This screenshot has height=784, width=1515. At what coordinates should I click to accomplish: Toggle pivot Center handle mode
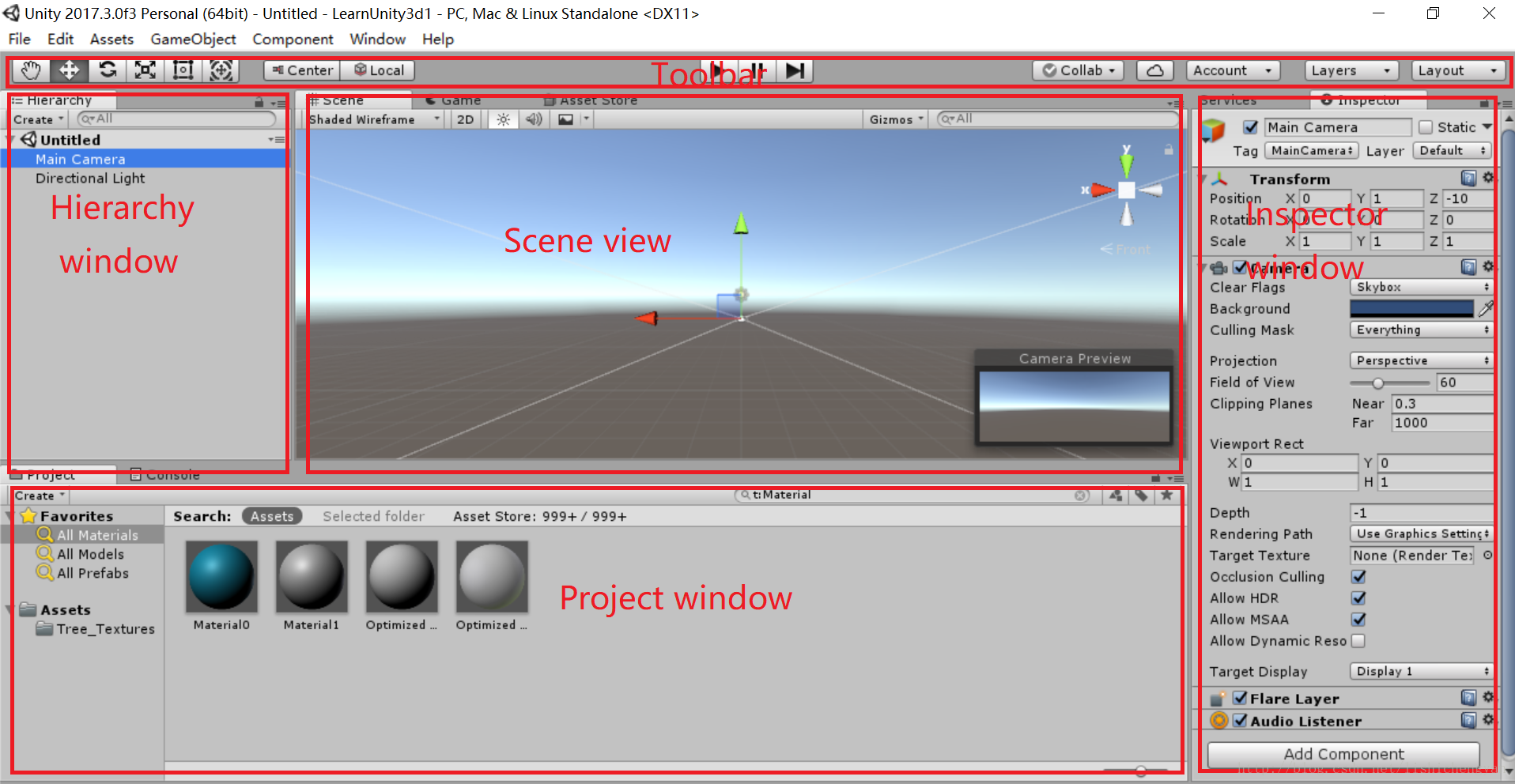point(302,70)
